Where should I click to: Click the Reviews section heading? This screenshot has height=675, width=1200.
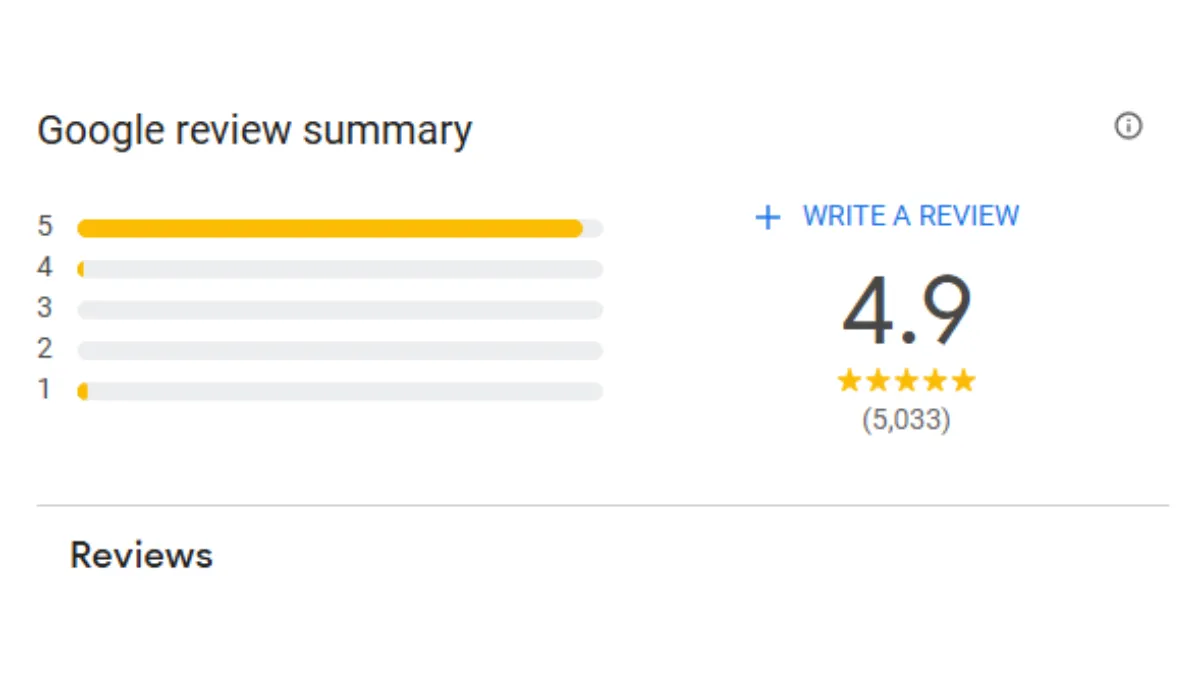141,555
